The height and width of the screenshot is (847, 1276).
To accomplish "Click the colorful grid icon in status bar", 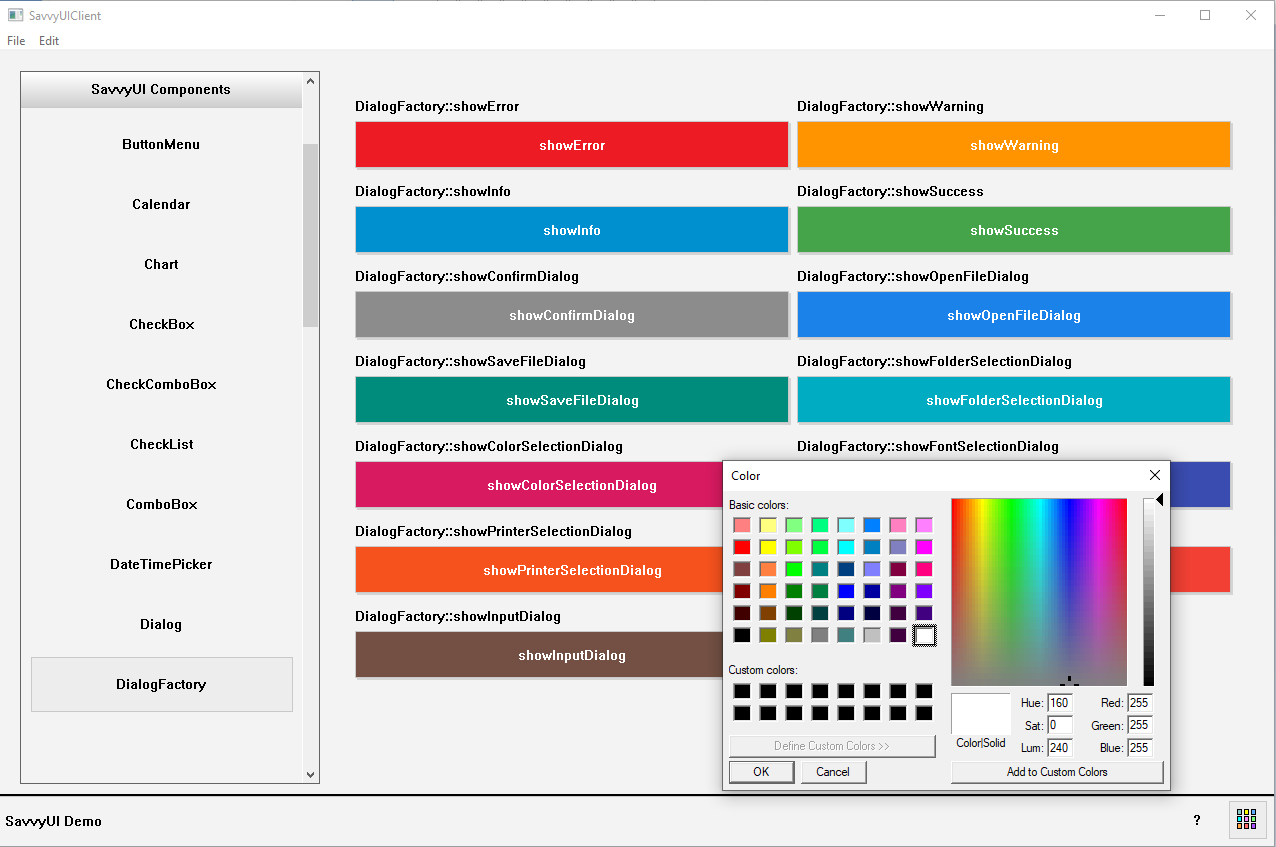I will [1246, 820].
